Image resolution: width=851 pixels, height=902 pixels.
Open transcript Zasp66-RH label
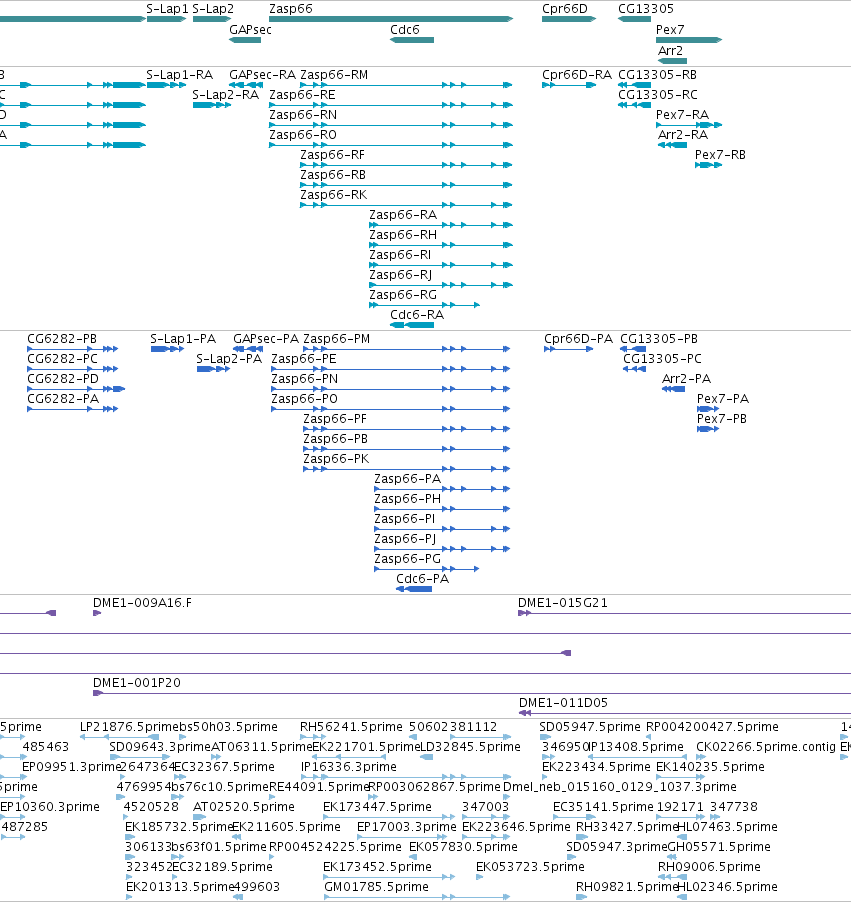403,235
